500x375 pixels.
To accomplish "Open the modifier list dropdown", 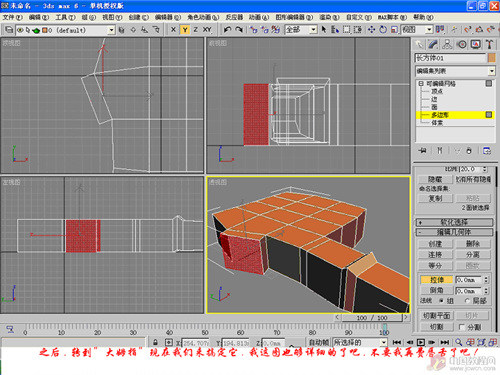I will point(455,71).
